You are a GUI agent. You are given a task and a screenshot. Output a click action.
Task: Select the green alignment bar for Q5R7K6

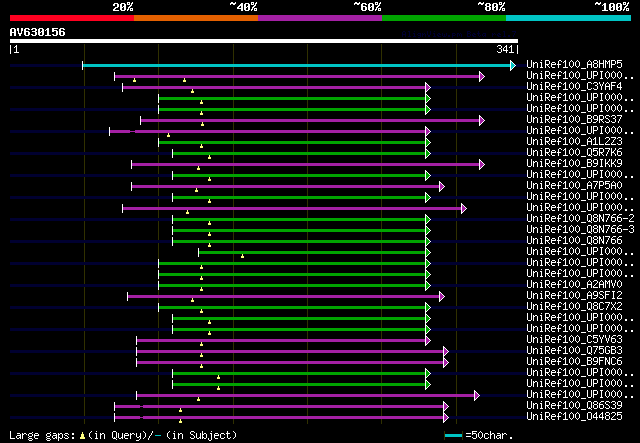[x=299, y=154]
